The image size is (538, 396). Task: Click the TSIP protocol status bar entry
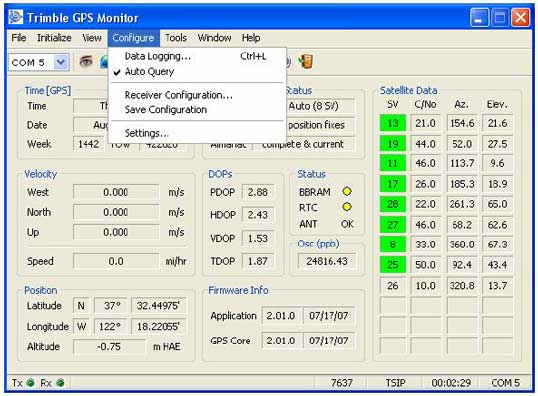click(395, 383)
